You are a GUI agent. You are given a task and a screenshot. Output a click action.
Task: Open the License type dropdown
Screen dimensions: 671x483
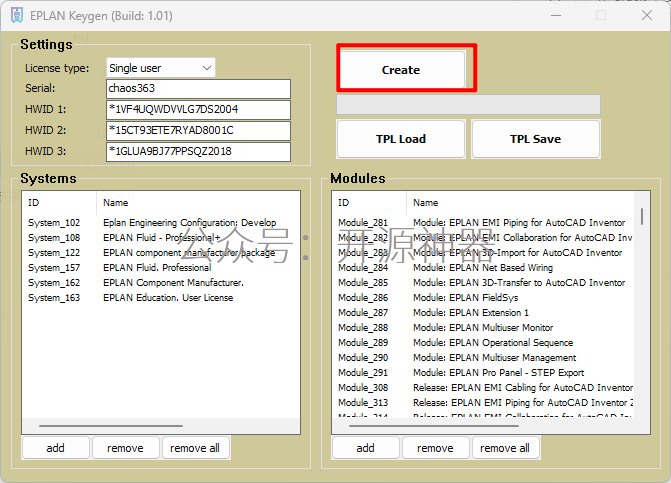[x=160, y=68]
